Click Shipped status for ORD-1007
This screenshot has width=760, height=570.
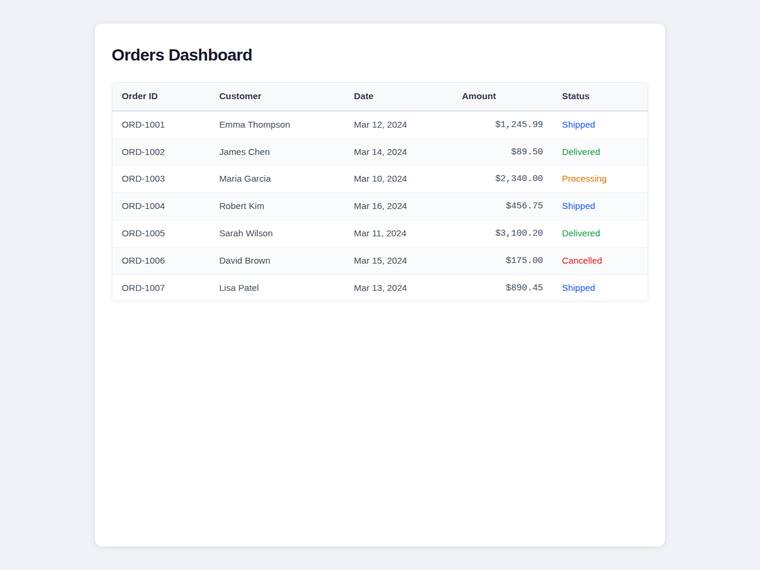tap(578, 288)
